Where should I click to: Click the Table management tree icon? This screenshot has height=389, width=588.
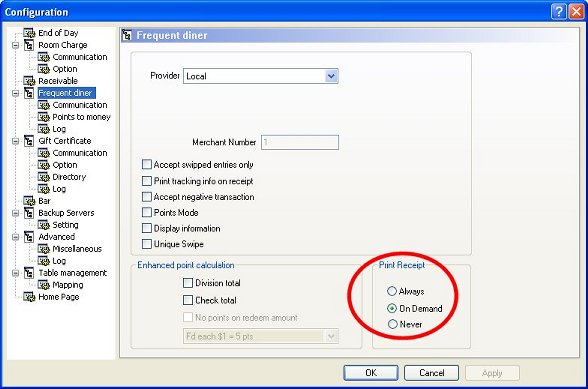(29, 273)
